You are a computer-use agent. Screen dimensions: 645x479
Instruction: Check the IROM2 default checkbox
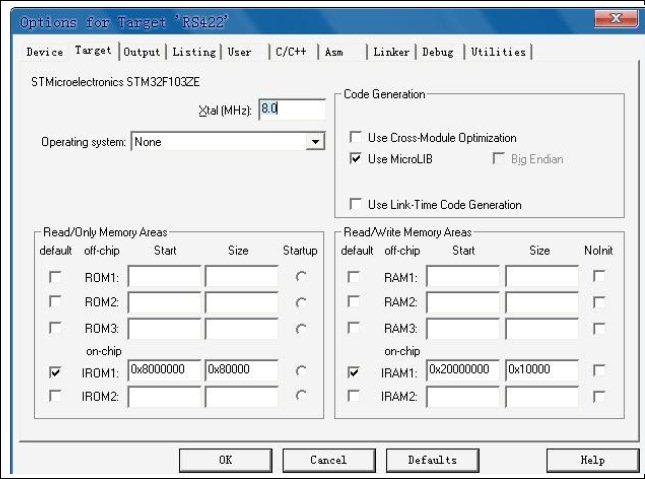pos(55,396)
